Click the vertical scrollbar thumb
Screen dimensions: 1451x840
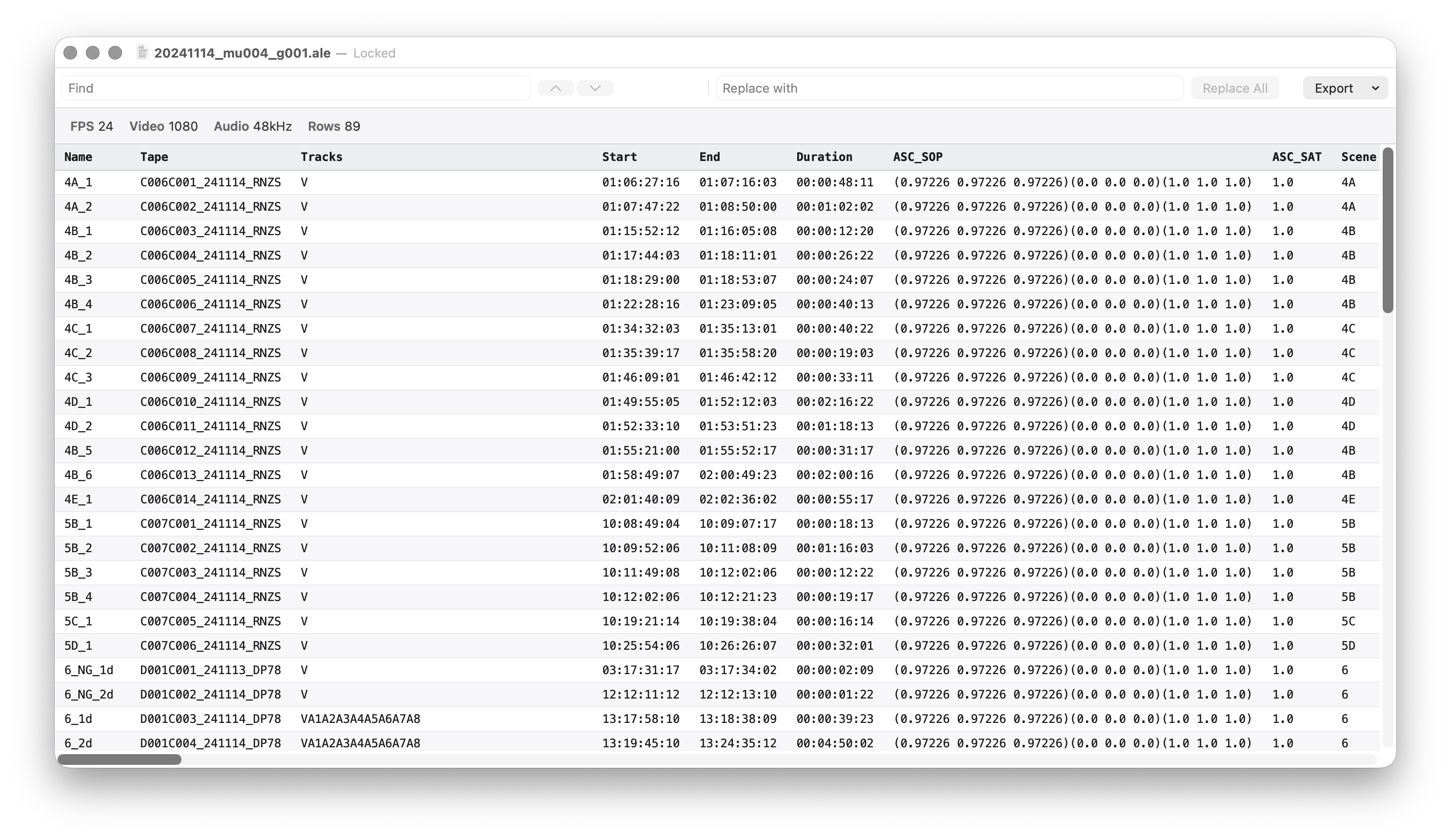coord(1388,230)
